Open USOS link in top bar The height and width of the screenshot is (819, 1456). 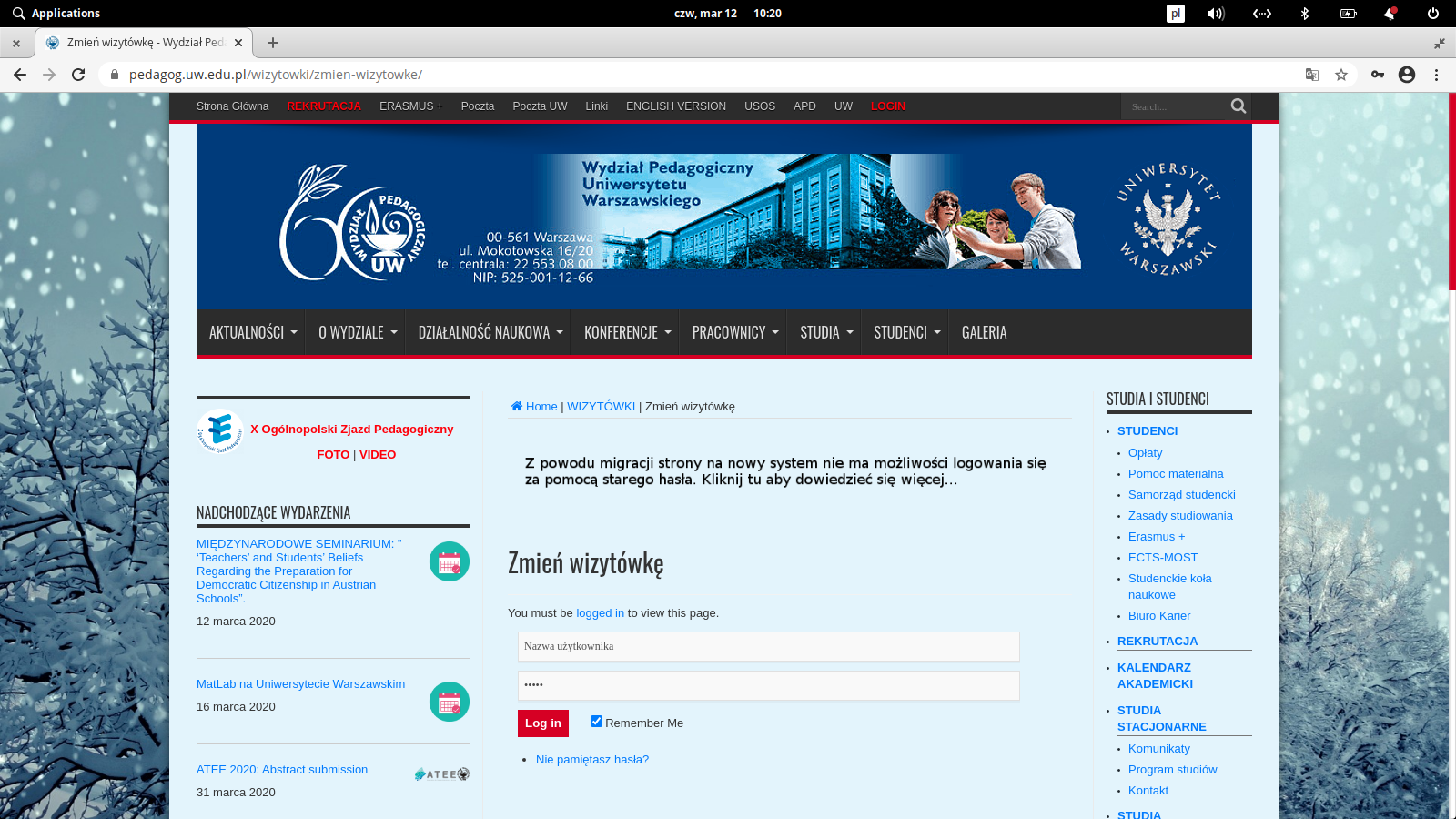coord(760,106)
